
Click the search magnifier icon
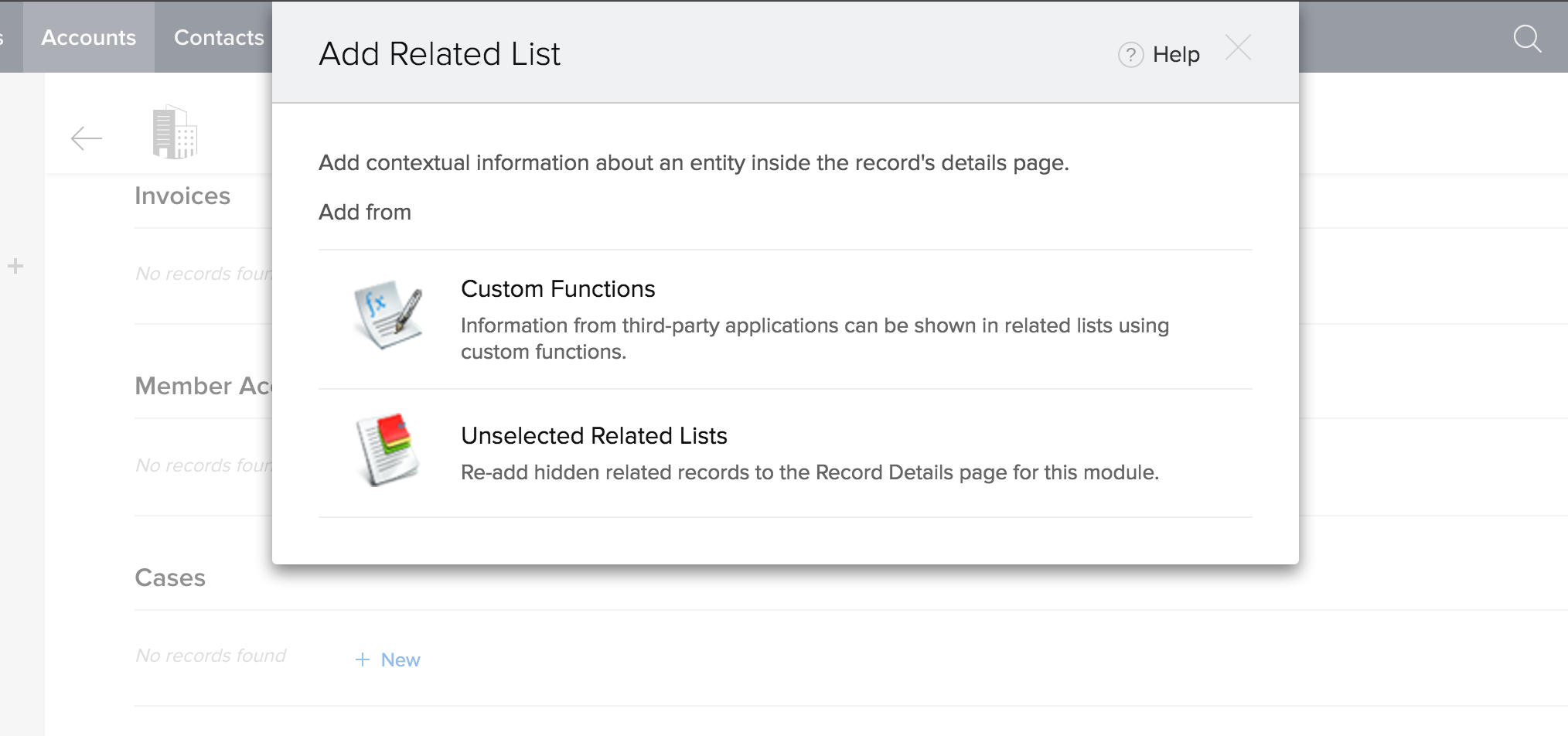(x=1527, y=38)
